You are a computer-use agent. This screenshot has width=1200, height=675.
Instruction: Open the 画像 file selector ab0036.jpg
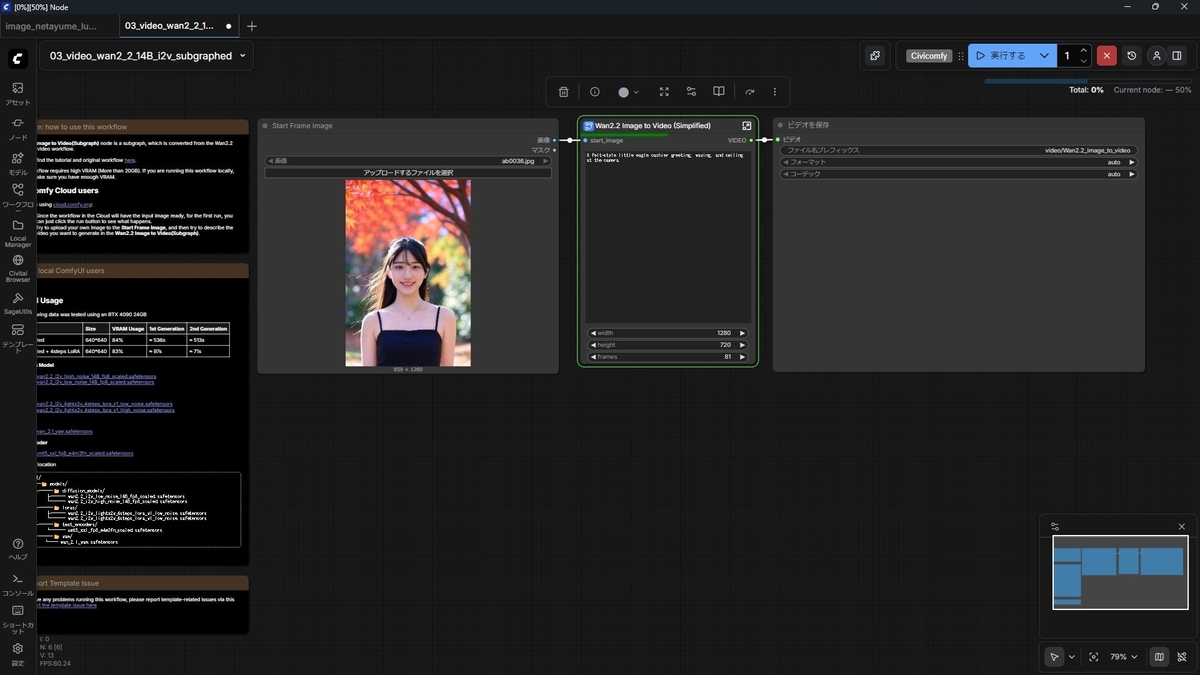point(408,160)
